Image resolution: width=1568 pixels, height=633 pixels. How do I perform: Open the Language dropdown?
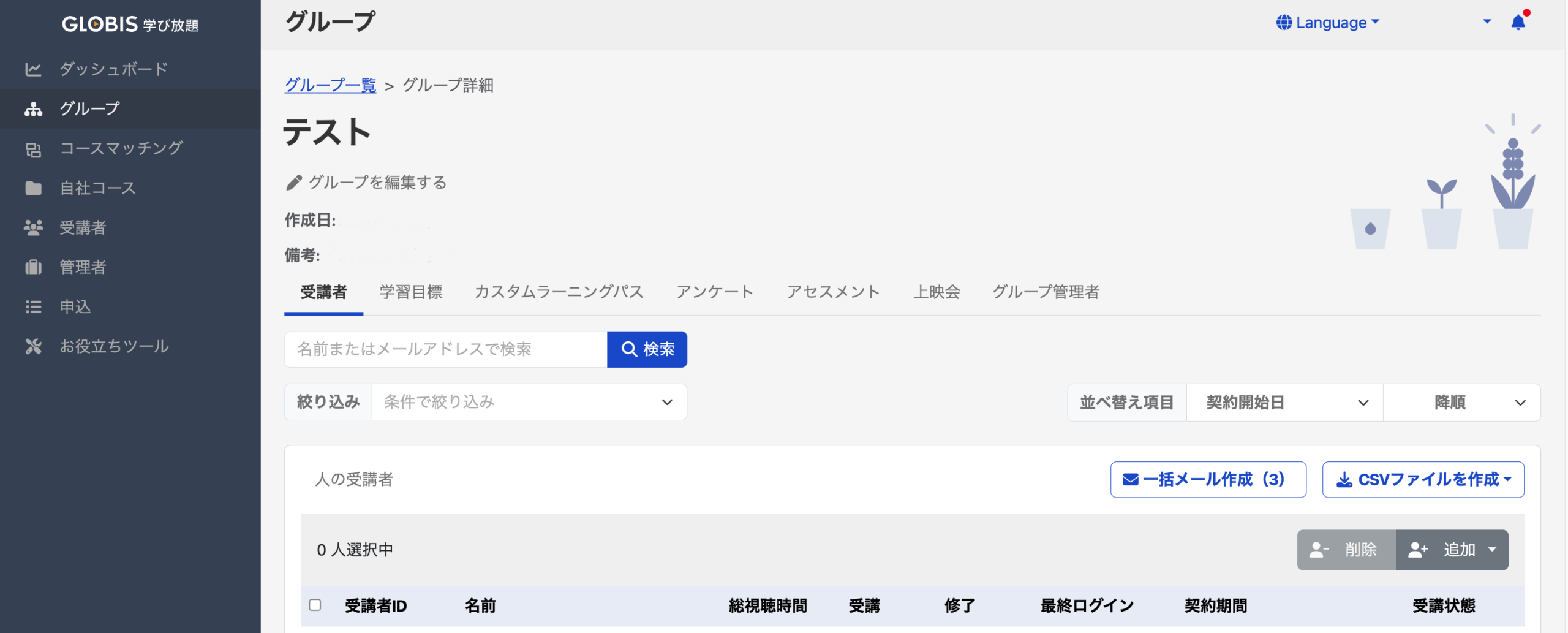1327,23
